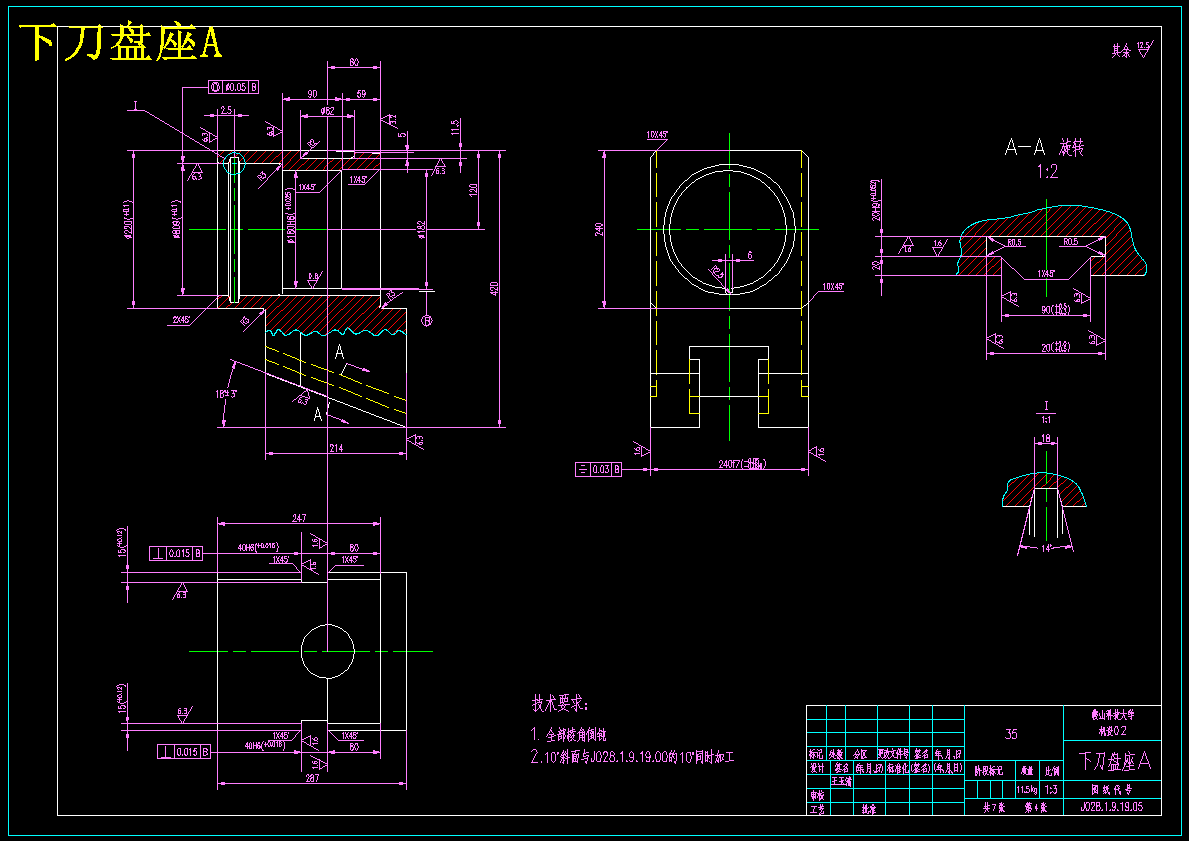Select the 审核 row label

point(816,795)
